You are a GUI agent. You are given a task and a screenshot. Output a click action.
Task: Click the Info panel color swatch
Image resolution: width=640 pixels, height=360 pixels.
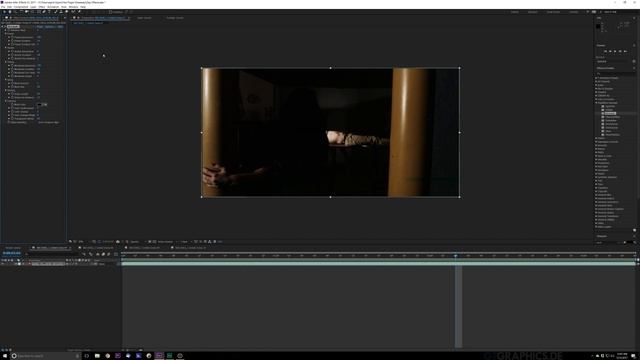pyautogui.click(x=598, y=26)
